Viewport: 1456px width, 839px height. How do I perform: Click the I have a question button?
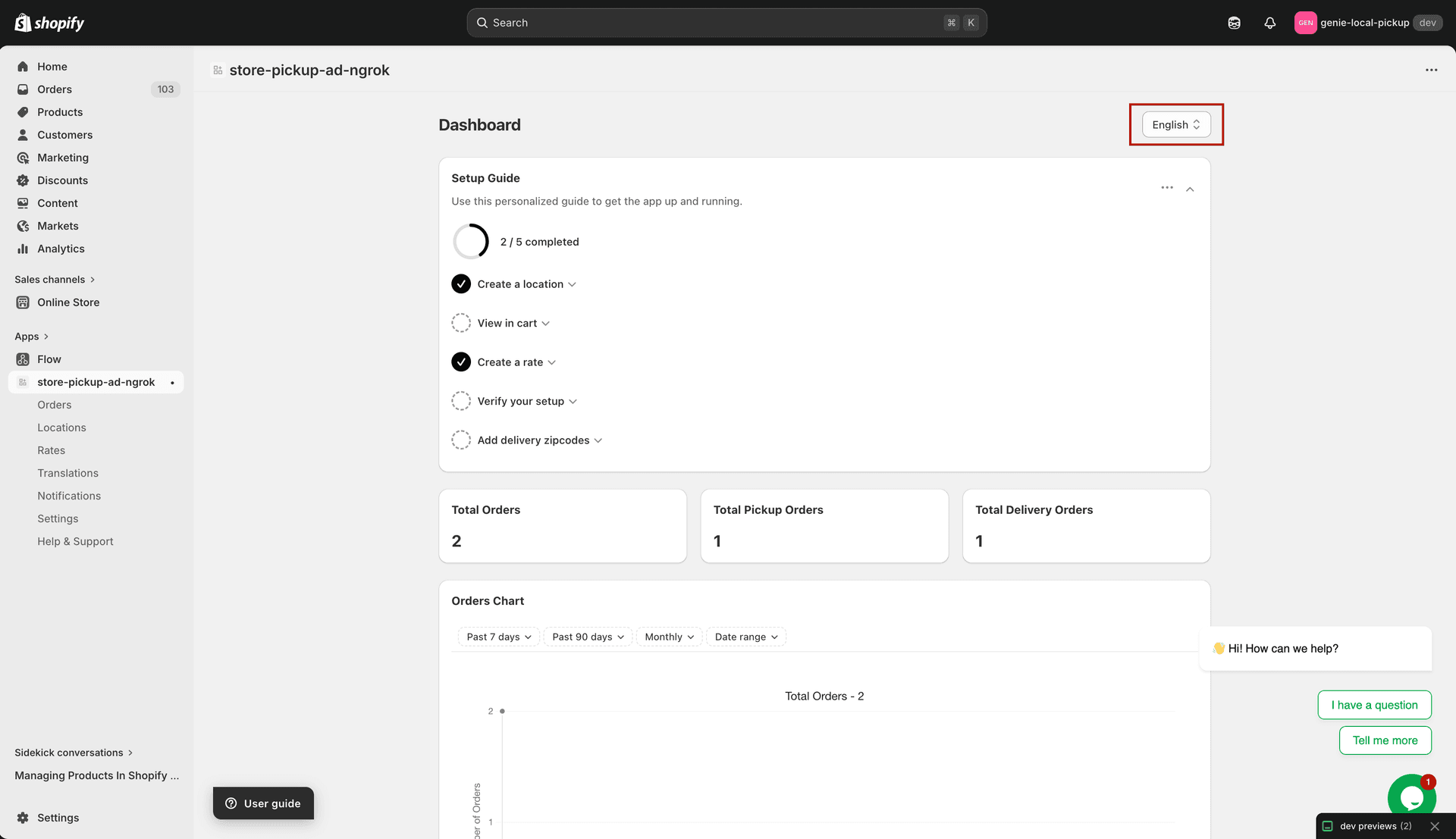(x=1374, y=704)
